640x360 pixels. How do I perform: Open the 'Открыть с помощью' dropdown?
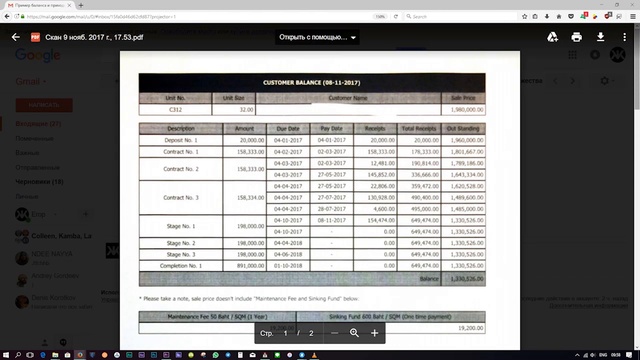317,37
